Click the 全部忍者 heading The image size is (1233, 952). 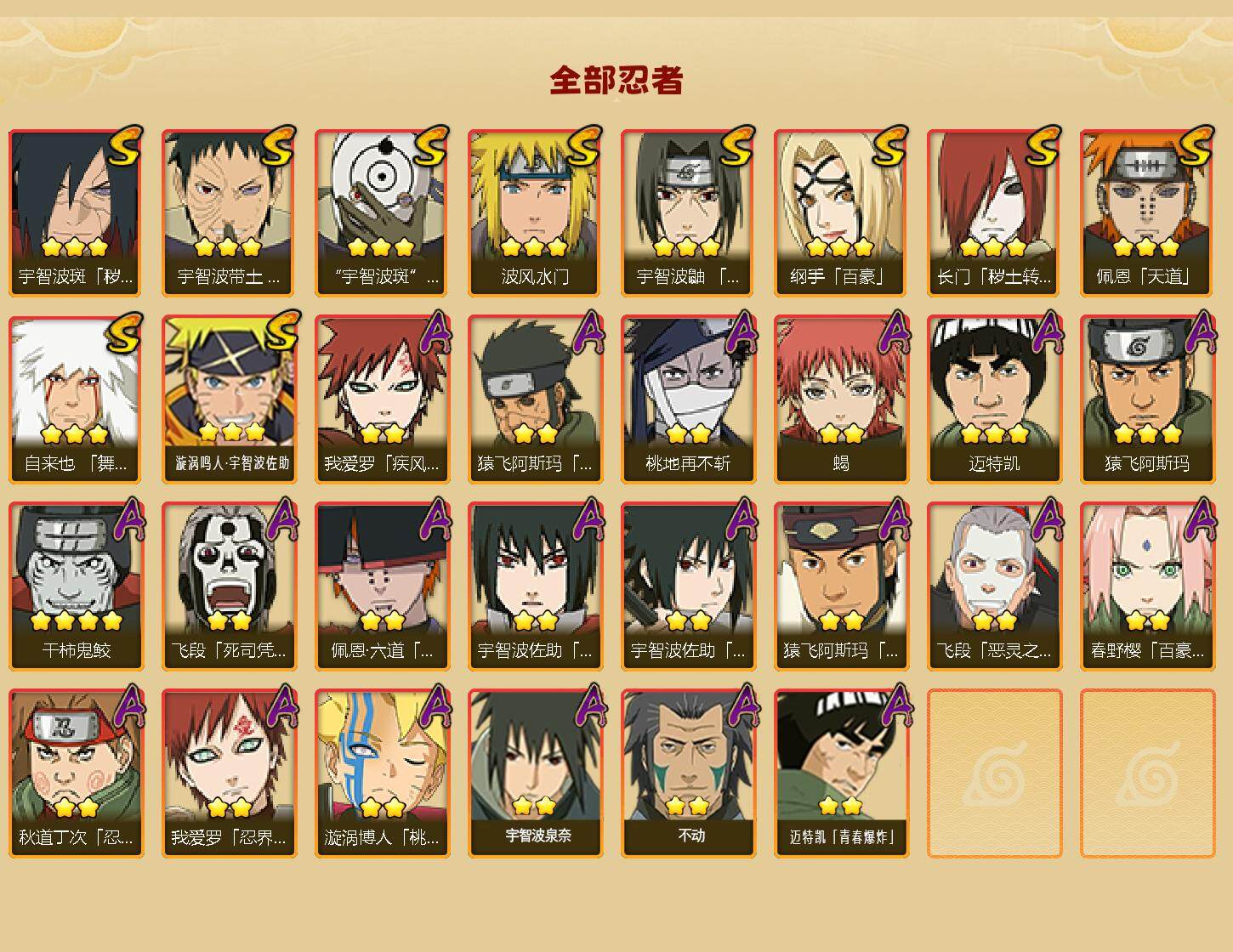tap(616, 81)
